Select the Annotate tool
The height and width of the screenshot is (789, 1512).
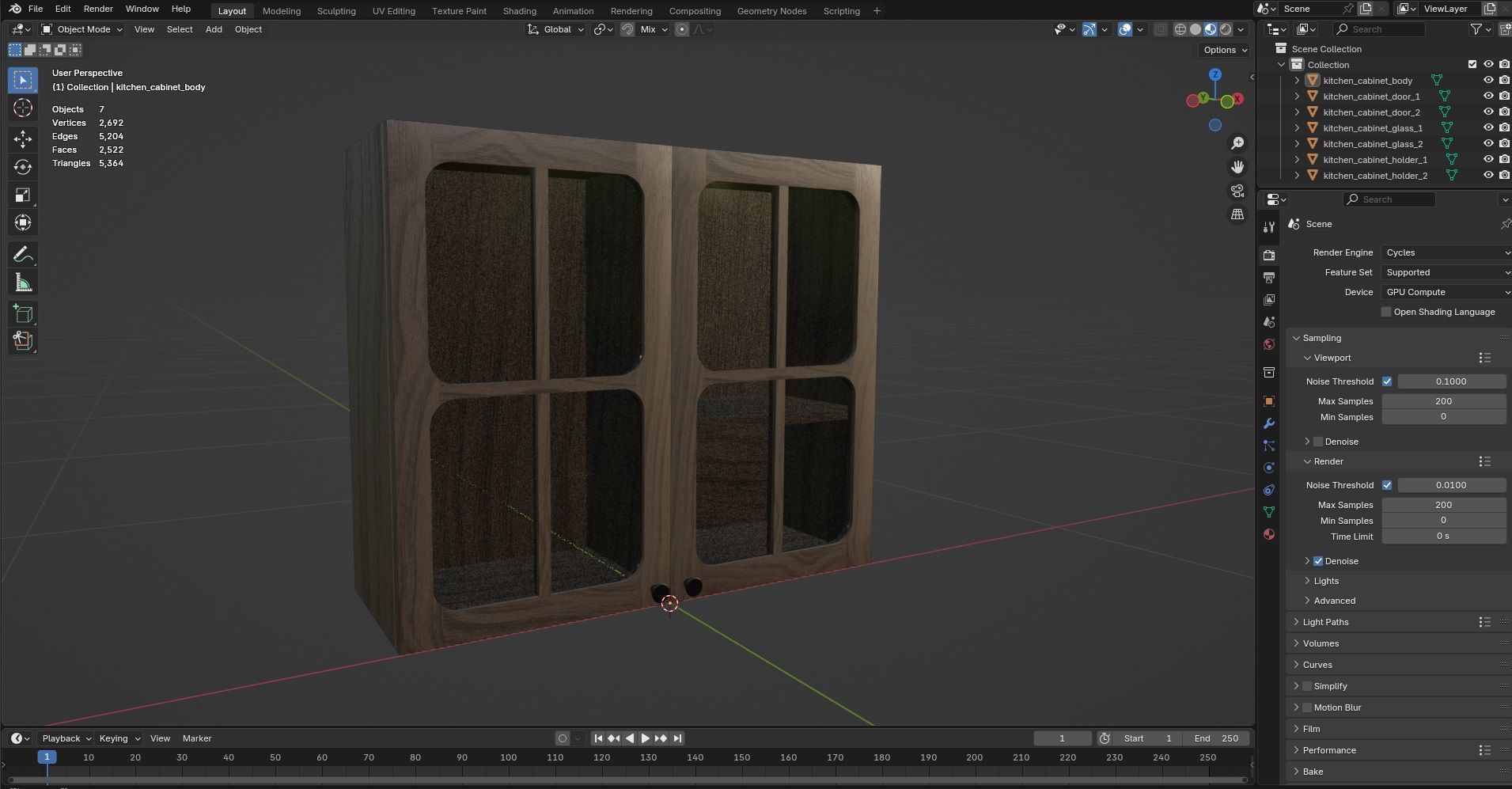click(23, 255)
